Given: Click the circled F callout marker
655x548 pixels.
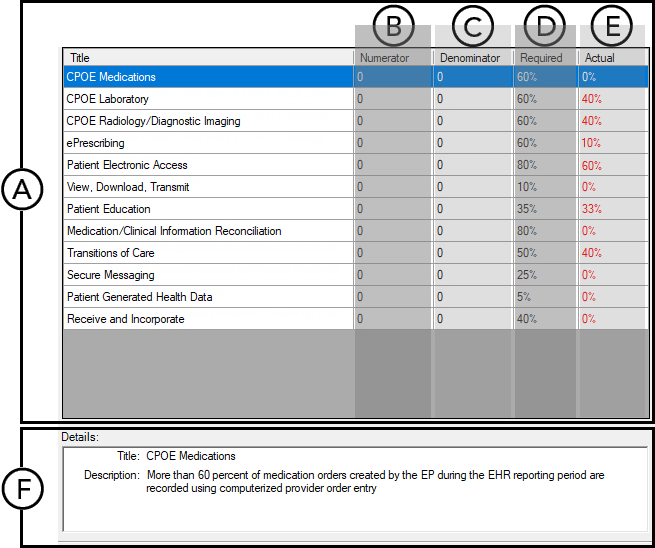Looking at the screenshot, I should [x=21, y=489].
